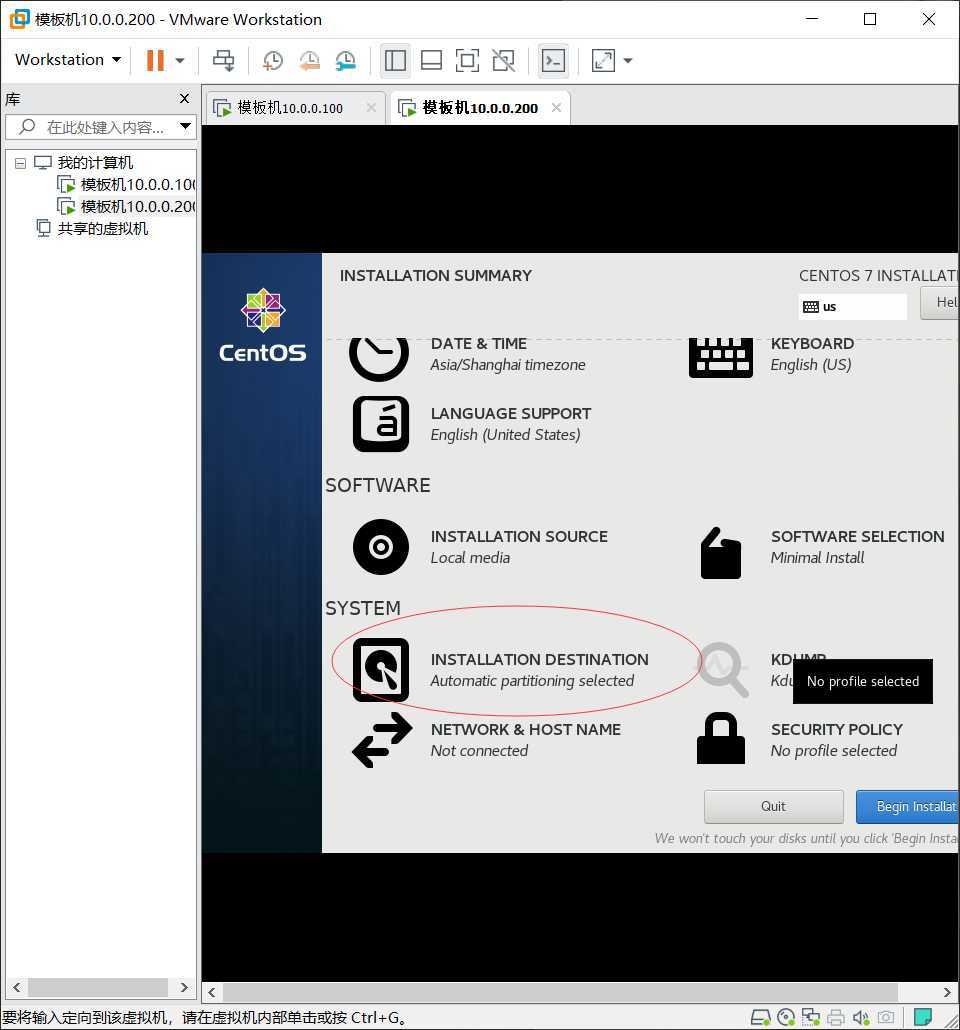Click library panel scroll right arrow
The image size is (960, 1030).
coord(184,987)
